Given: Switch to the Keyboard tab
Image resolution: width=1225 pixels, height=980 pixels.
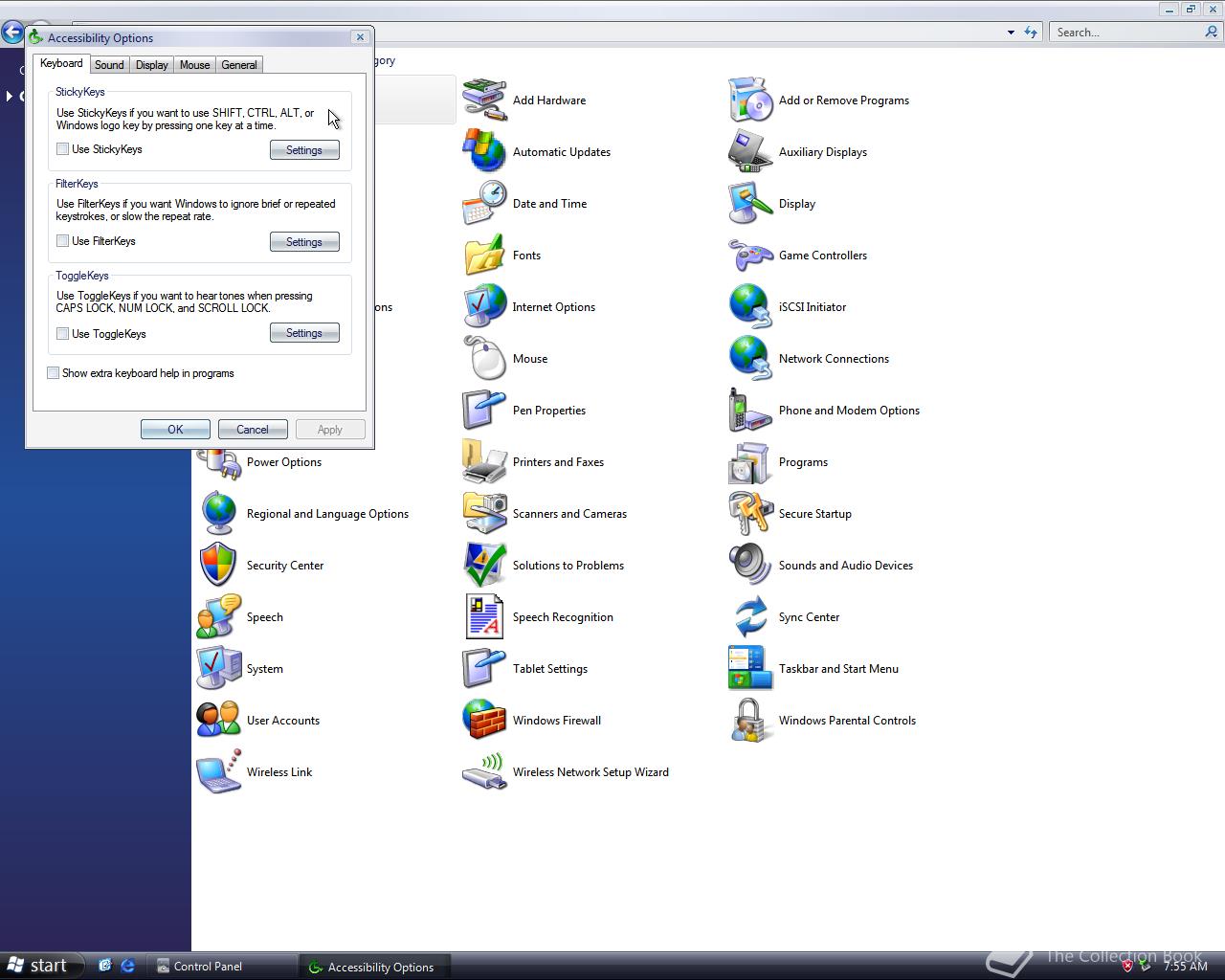Looking at the screenshot, I should pyautogui.click(x=61, y=63).
